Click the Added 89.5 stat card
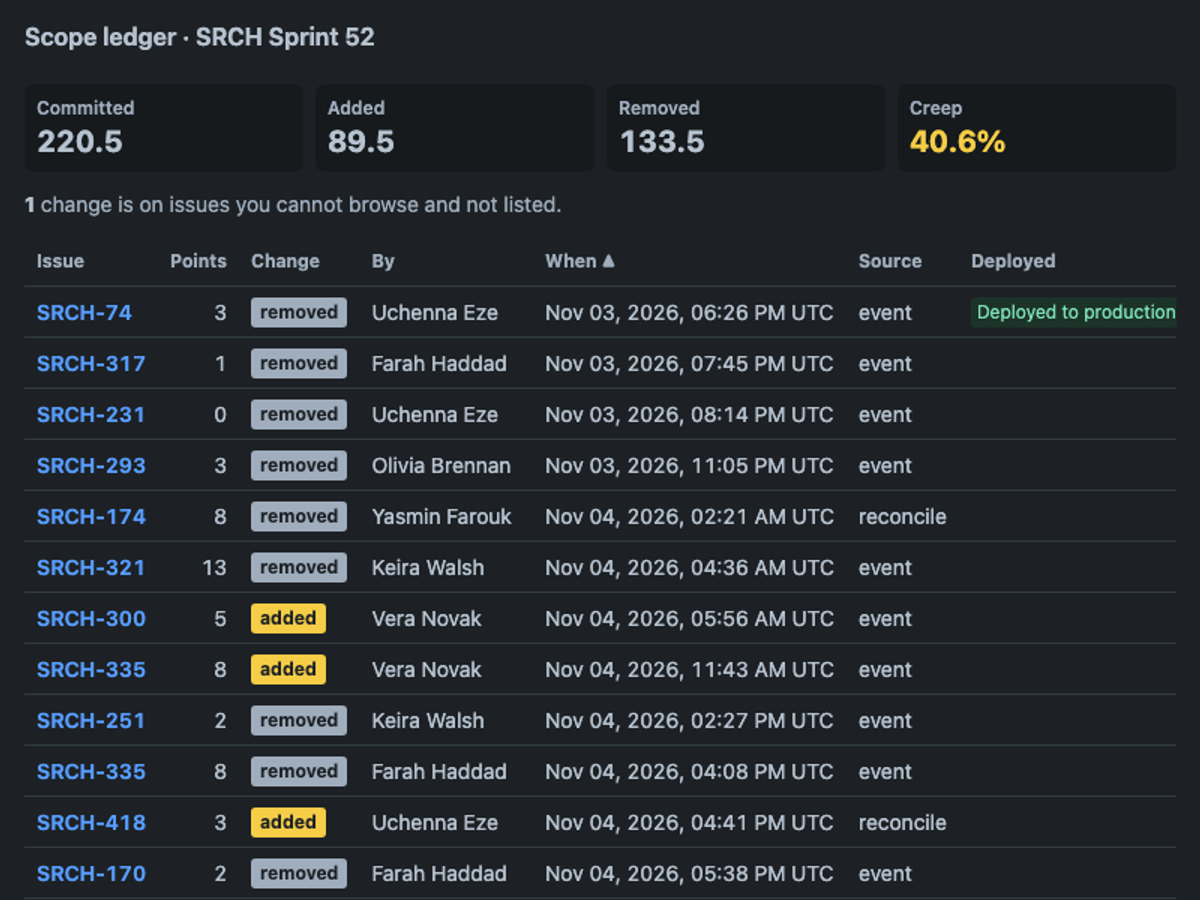The height and width of the screenshot is (900, 1200). tap(455, 128)
